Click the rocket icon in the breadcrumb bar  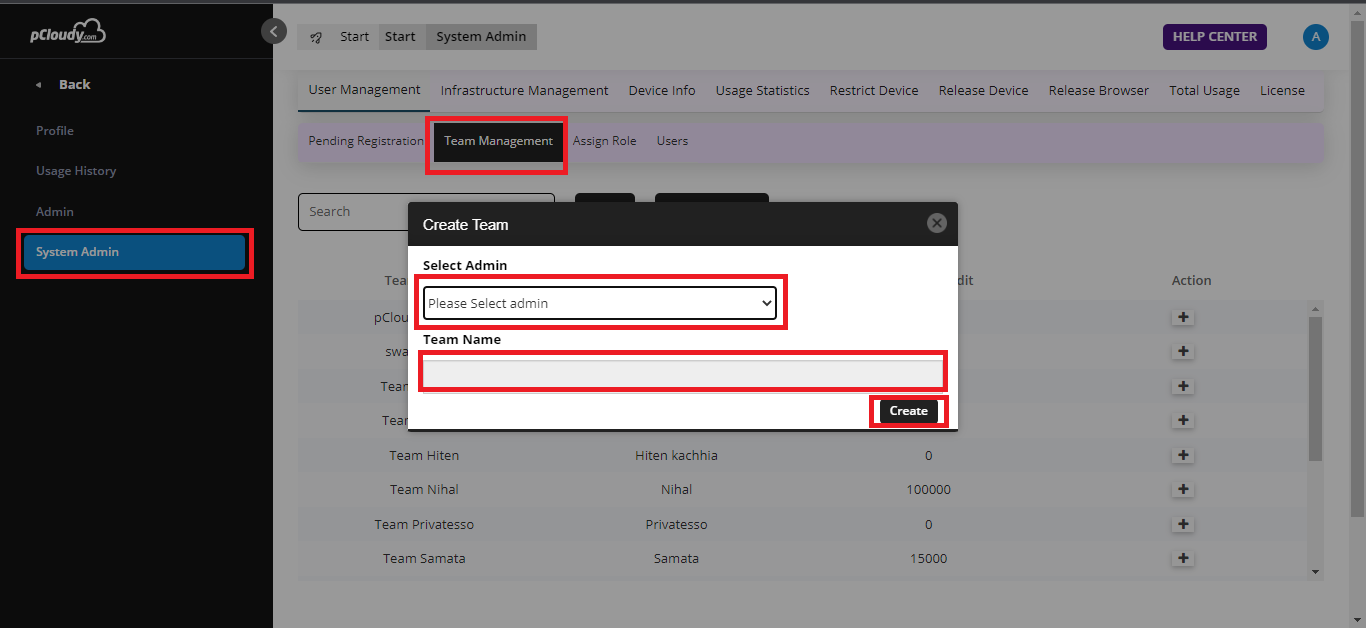click(316, 36)
